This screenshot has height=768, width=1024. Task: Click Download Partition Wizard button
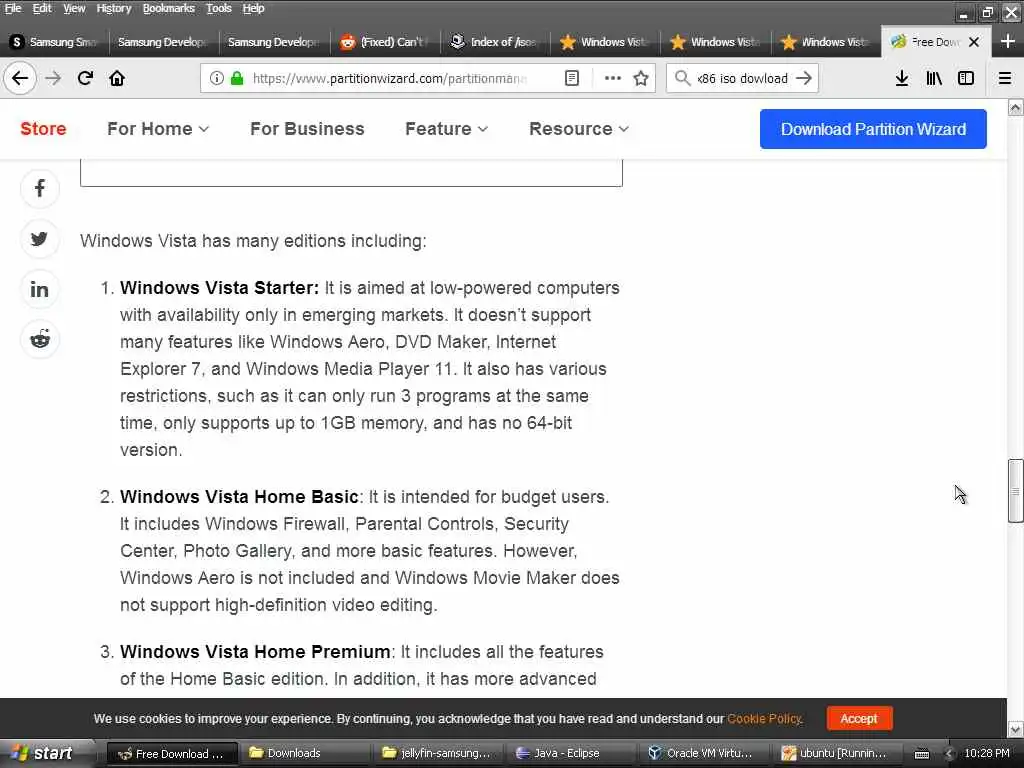pos(873,129)
